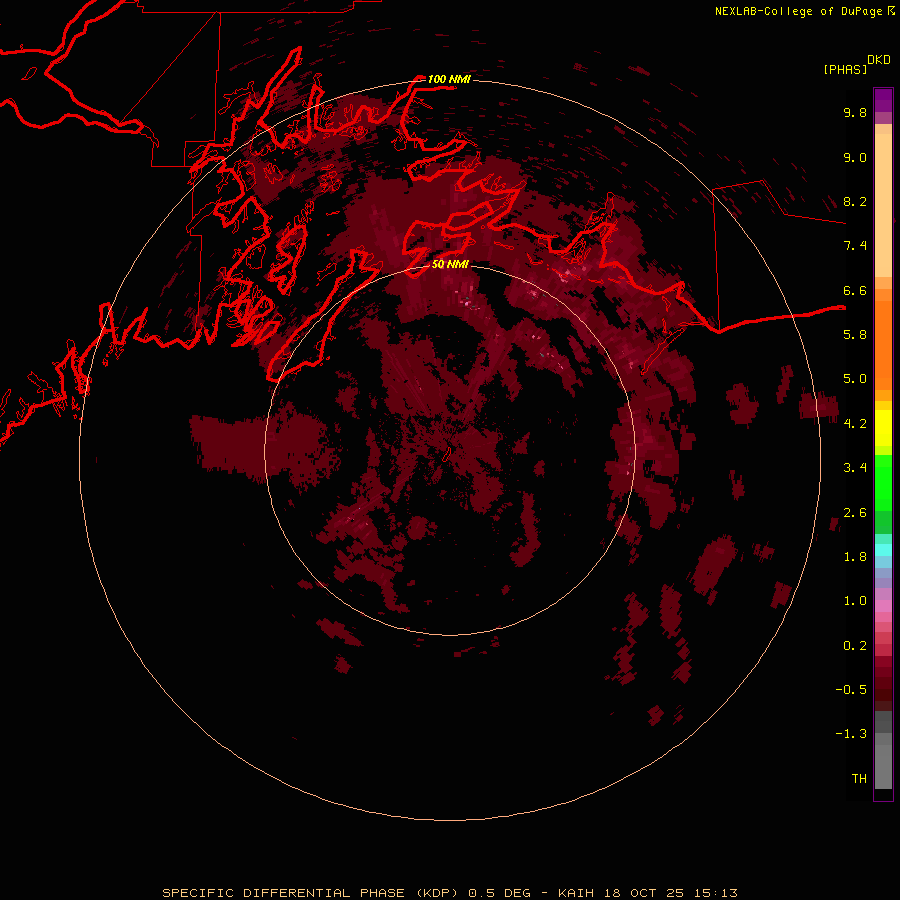Image resolution: width=900 pixels, height=900 pixels.
Task: Click the 100 NMI range ring label
Action: (x=449, y=79)
